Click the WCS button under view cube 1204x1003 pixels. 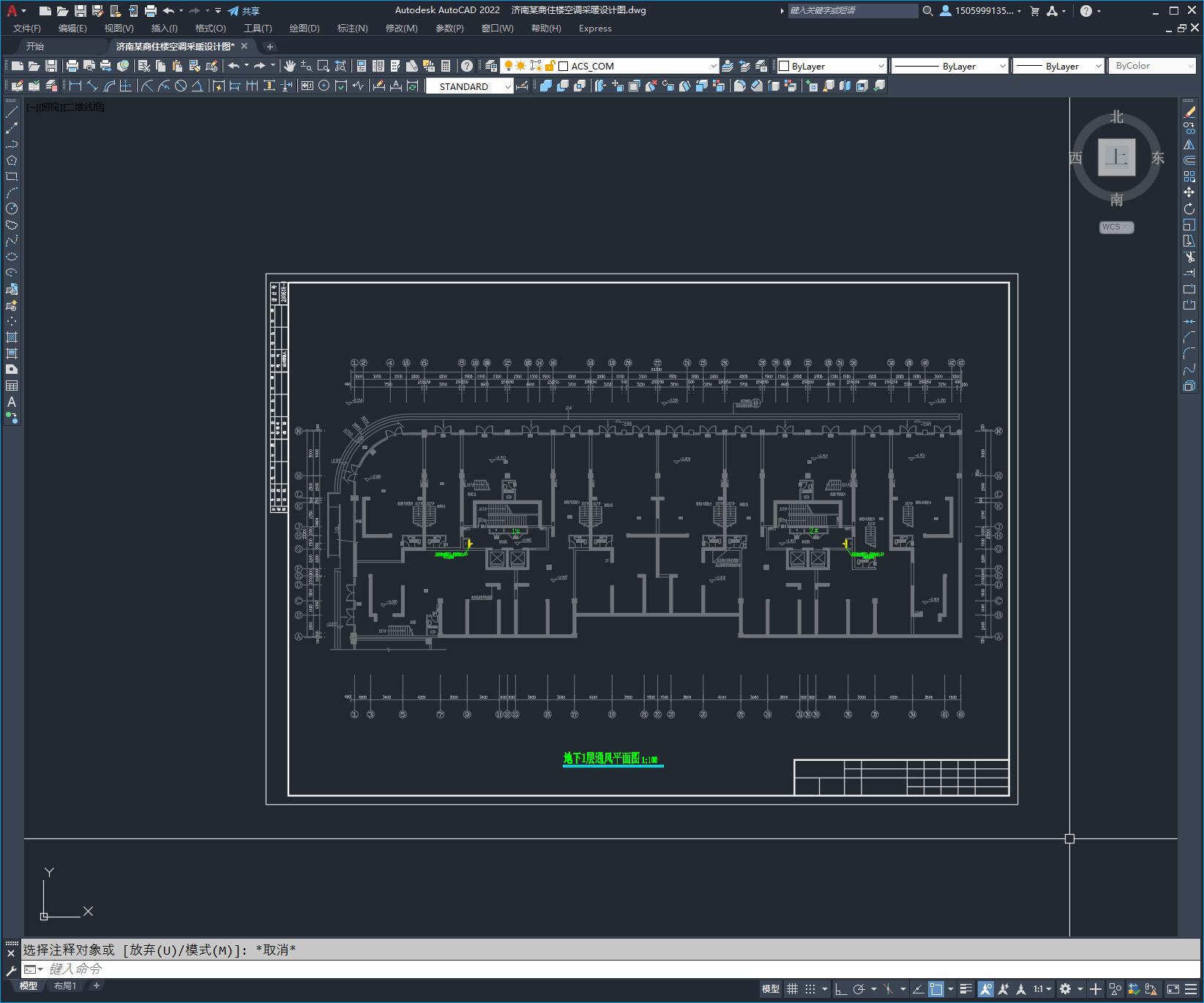(1116, 227)
